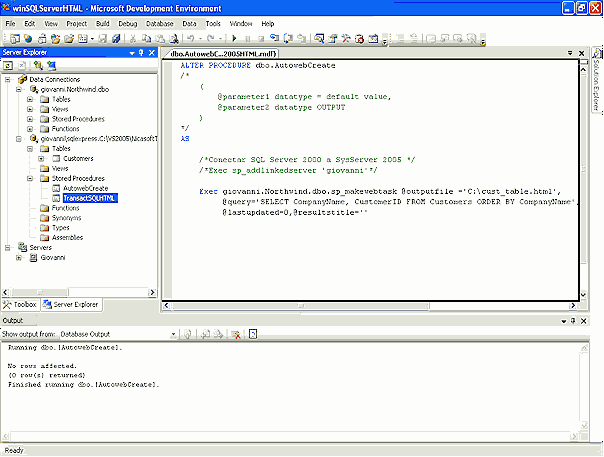604x457 pixels.
Task: Click the New Project toolbar icon
Action: tap(15, 38)
